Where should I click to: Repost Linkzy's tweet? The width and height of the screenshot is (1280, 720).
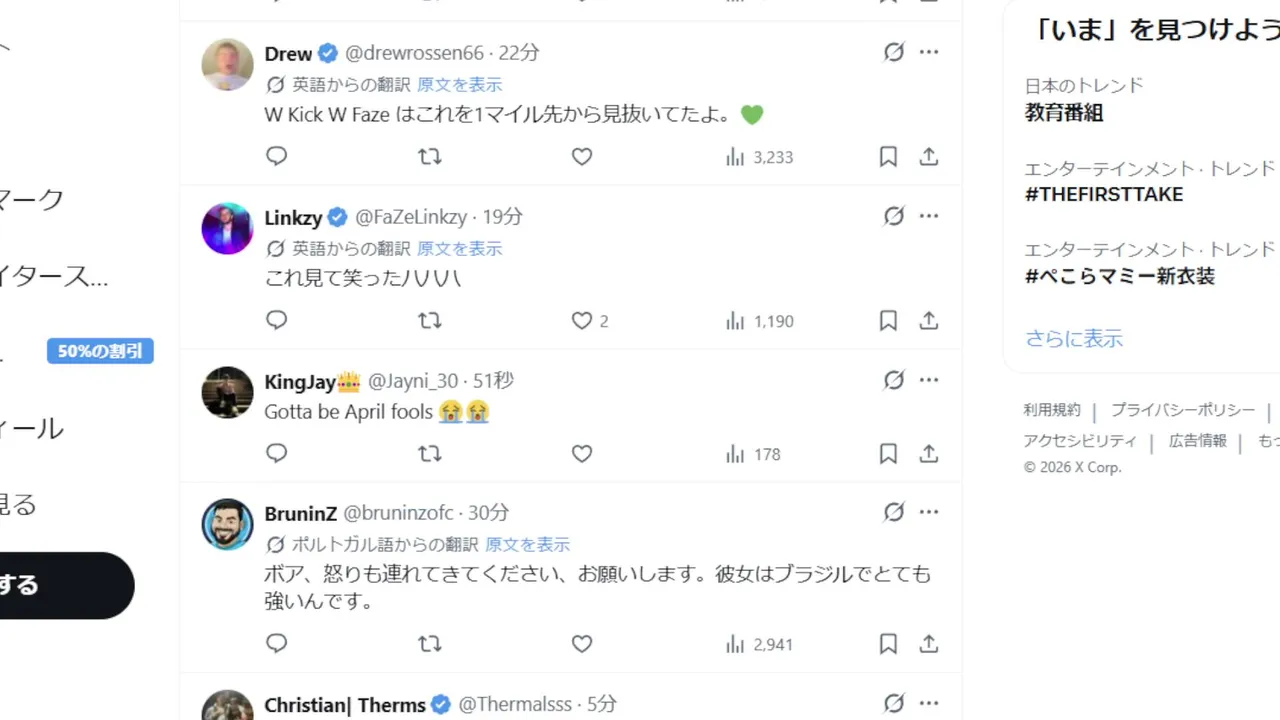tap(429, 321)
